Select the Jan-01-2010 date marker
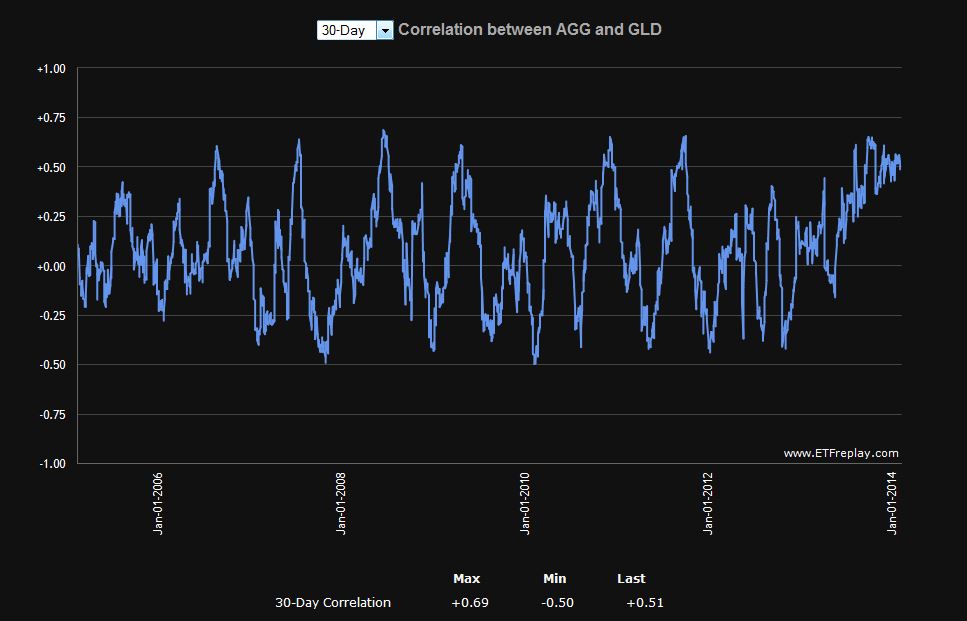The height and width of the screenshot is (621, 967). 525,503
